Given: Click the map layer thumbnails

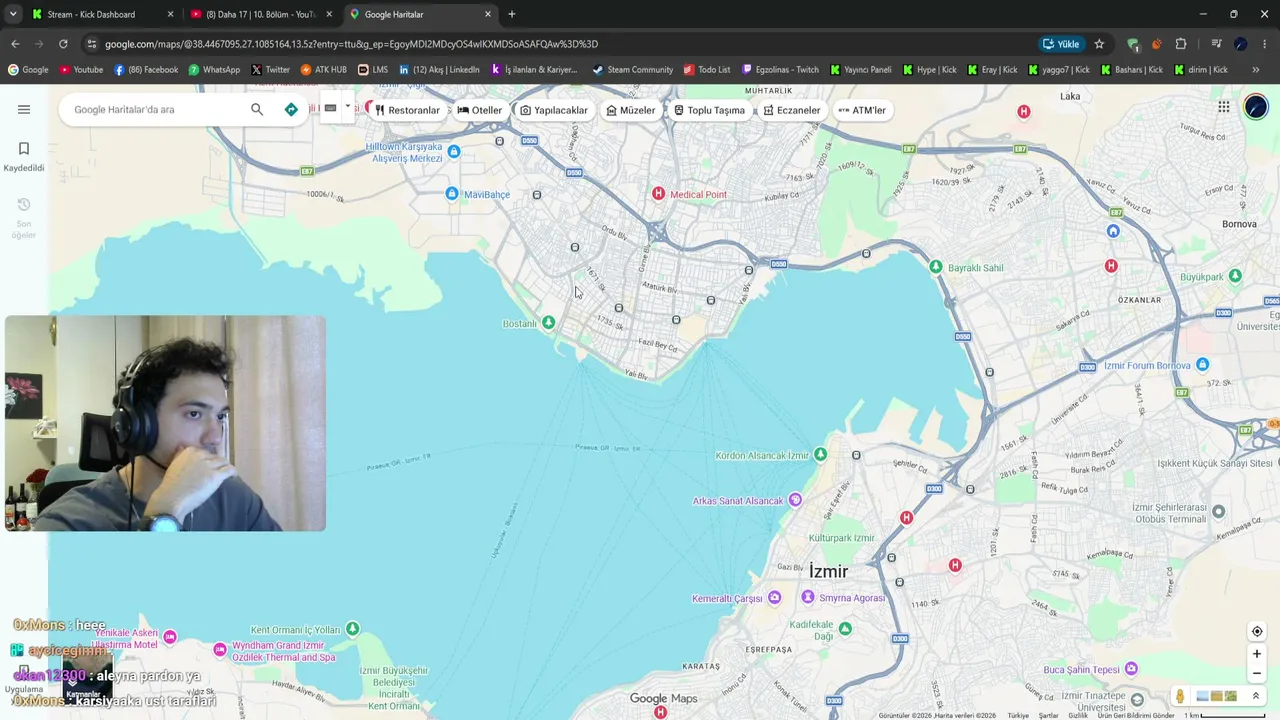Looking at the screenshot, I should coord(1216,696).
